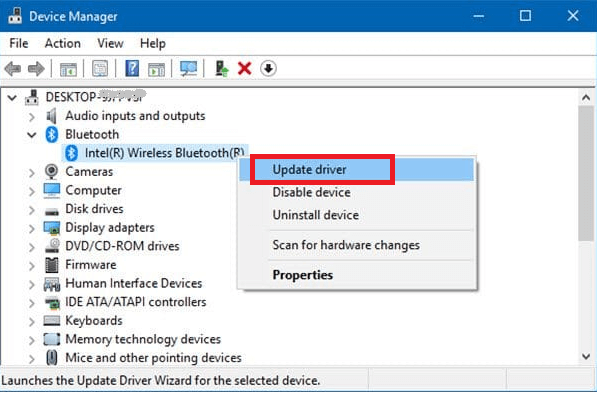This screenshot has height=393, width=597.
Task: Click the Disk drives icon
Action: [x=51, y=211]
